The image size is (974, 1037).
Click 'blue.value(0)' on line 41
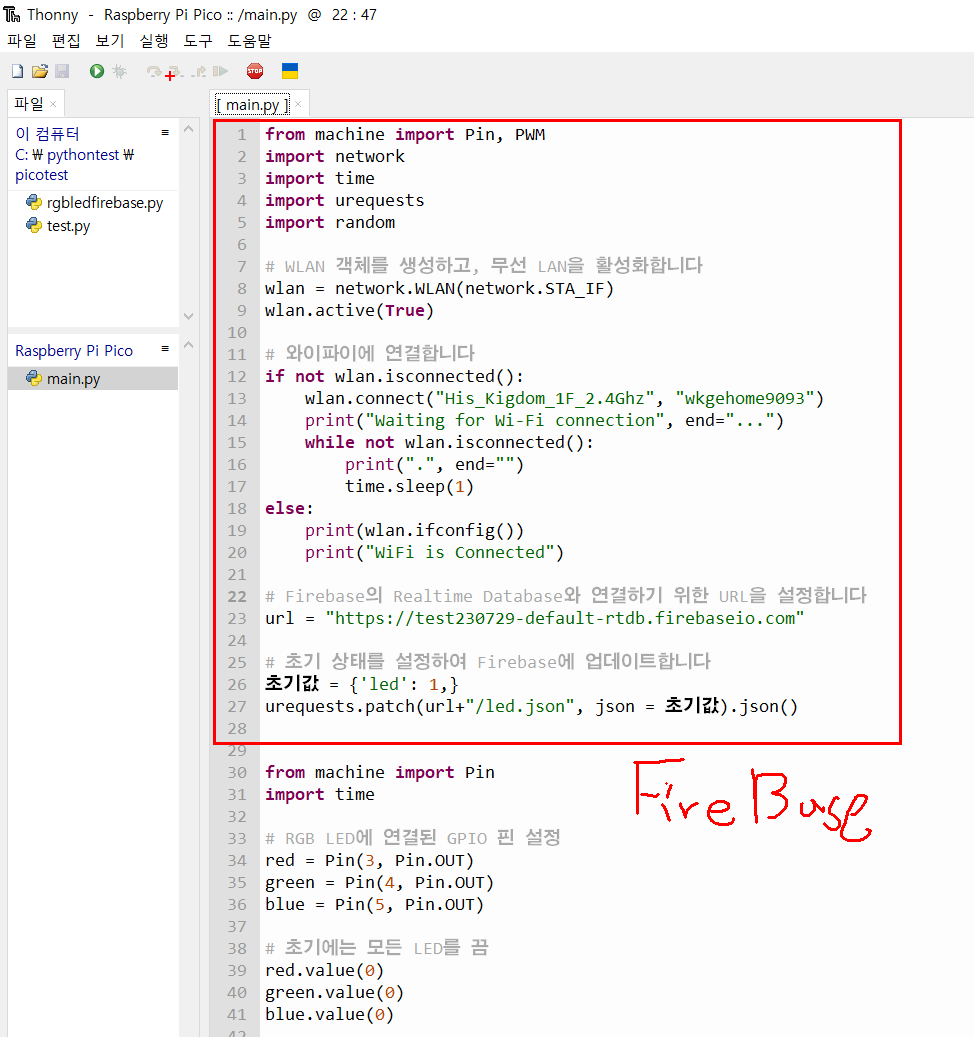[x=329, y=1015]
